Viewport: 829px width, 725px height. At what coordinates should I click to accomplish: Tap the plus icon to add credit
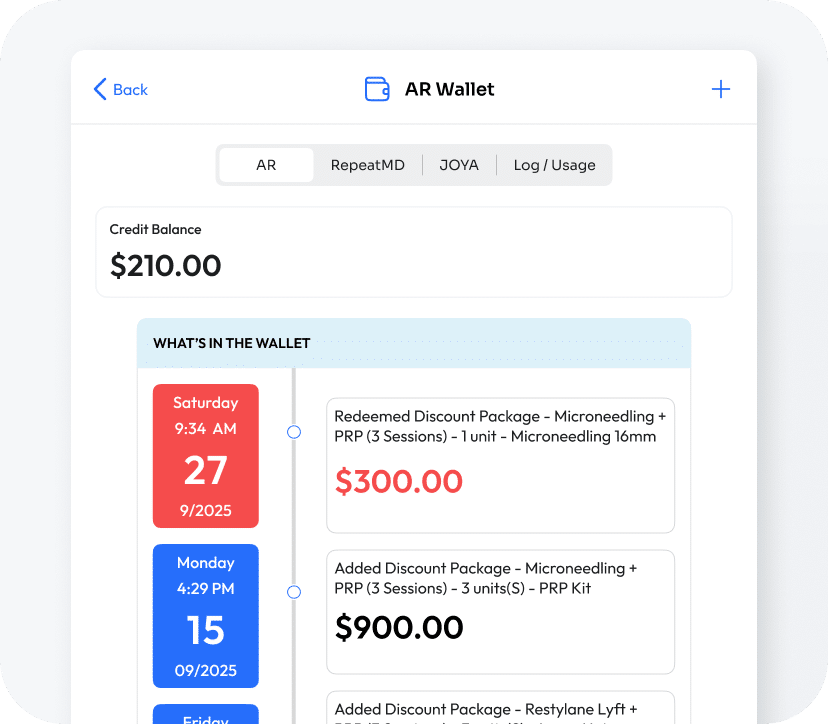click(720, 89)
